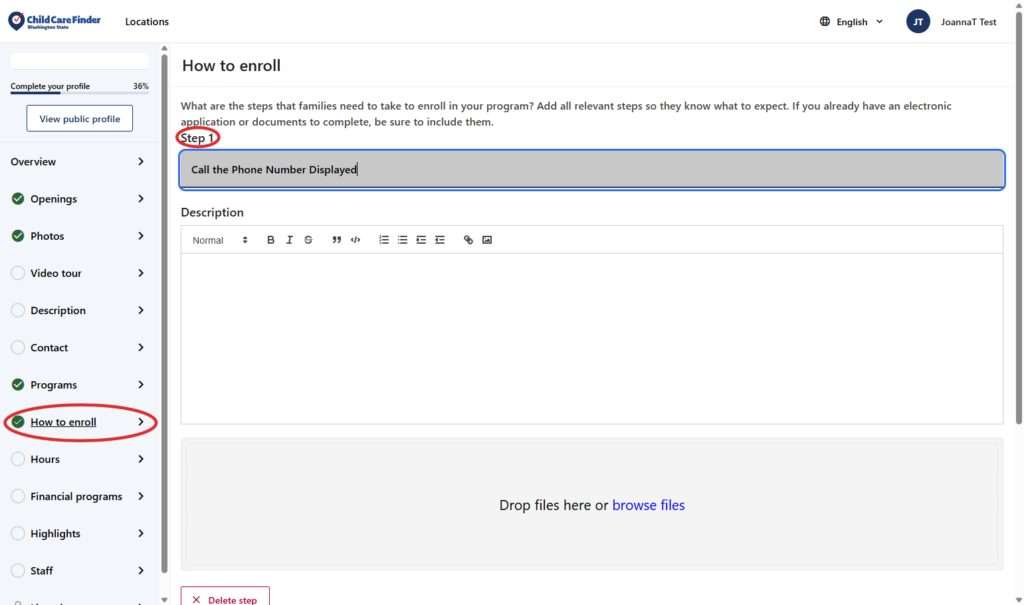Image resolution: width=1024 pixels, height=605 pixels.
Task: Toggle italic formatting in description editor
Action: pos(289,240)
